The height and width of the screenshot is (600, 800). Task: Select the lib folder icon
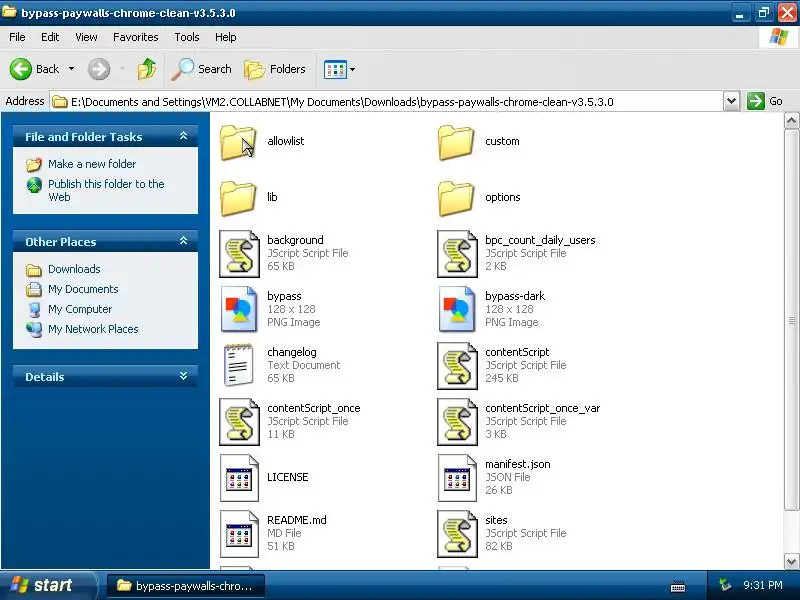(x=238, y=198)
